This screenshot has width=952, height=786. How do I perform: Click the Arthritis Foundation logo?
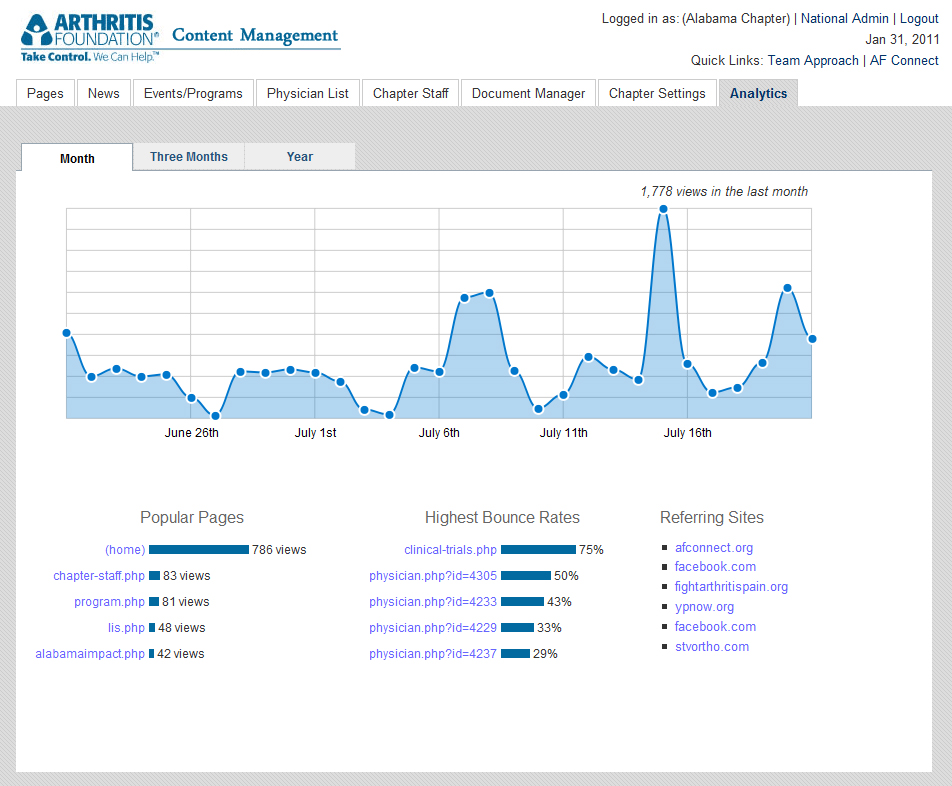90,38
